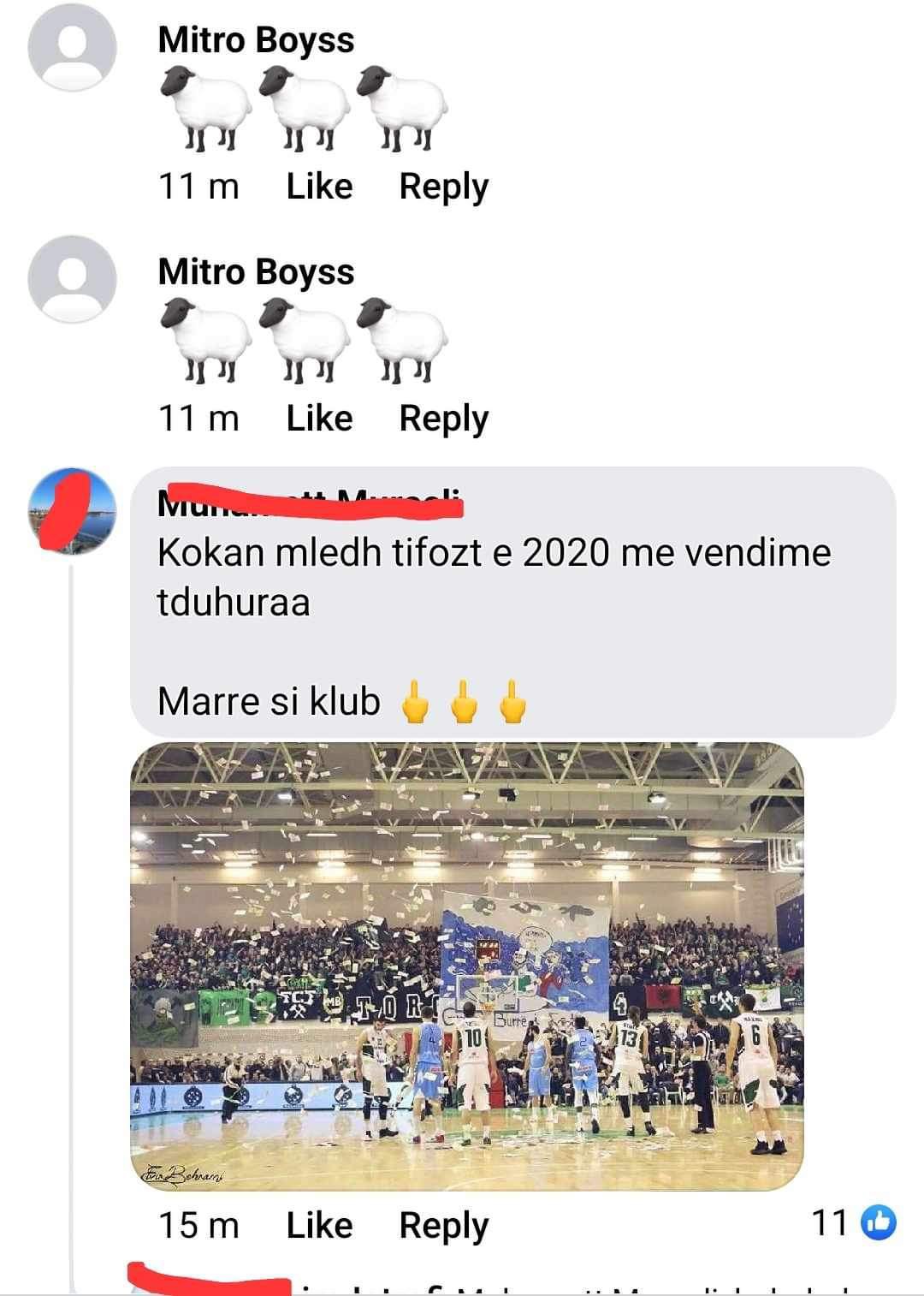Open the redacted commenter's profile picture
924x1296 pixels.
(72, 512)
